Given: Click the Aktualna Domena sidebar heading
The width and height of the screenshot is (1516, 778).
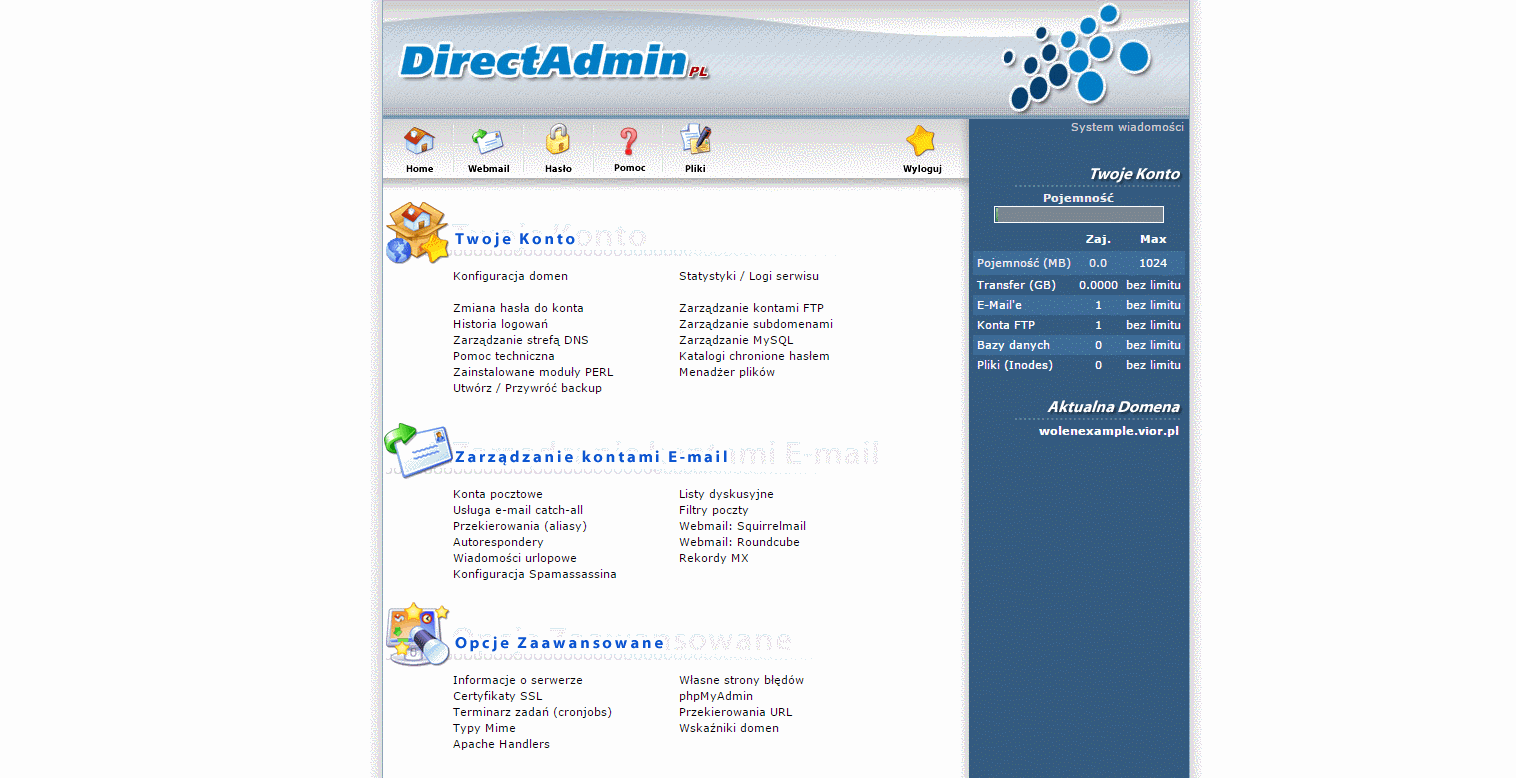Looking at the screenshot, I should click(1113, 407).
